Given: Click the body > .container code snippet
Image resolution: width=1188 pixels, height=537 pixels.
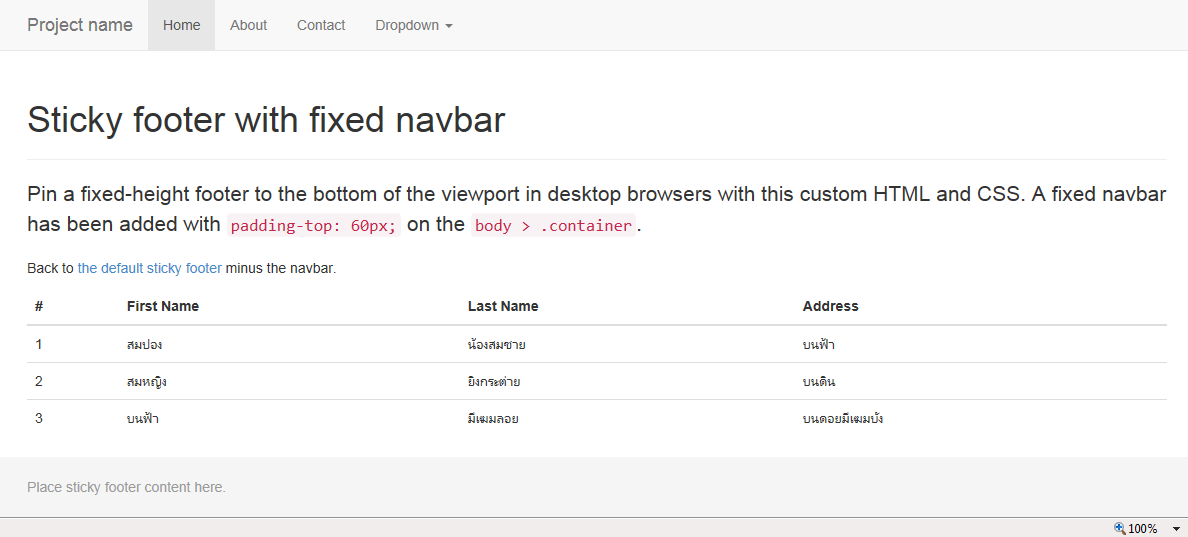Looking at the screenshot, I should click(553, 225).
